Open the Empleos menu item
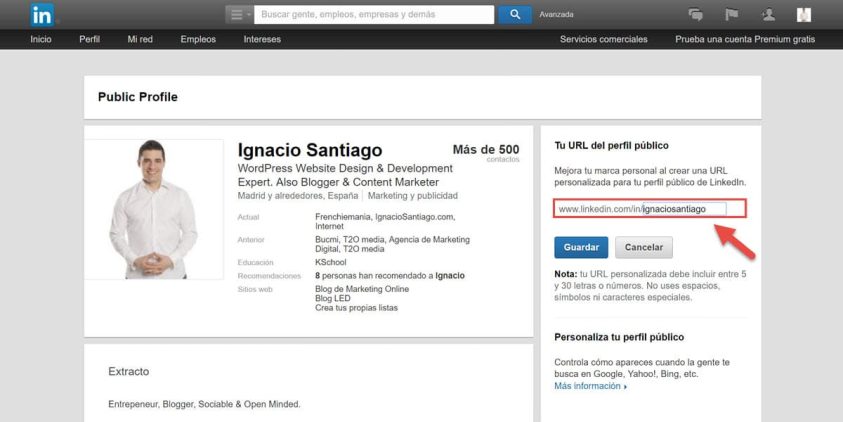 click(198, 39)
